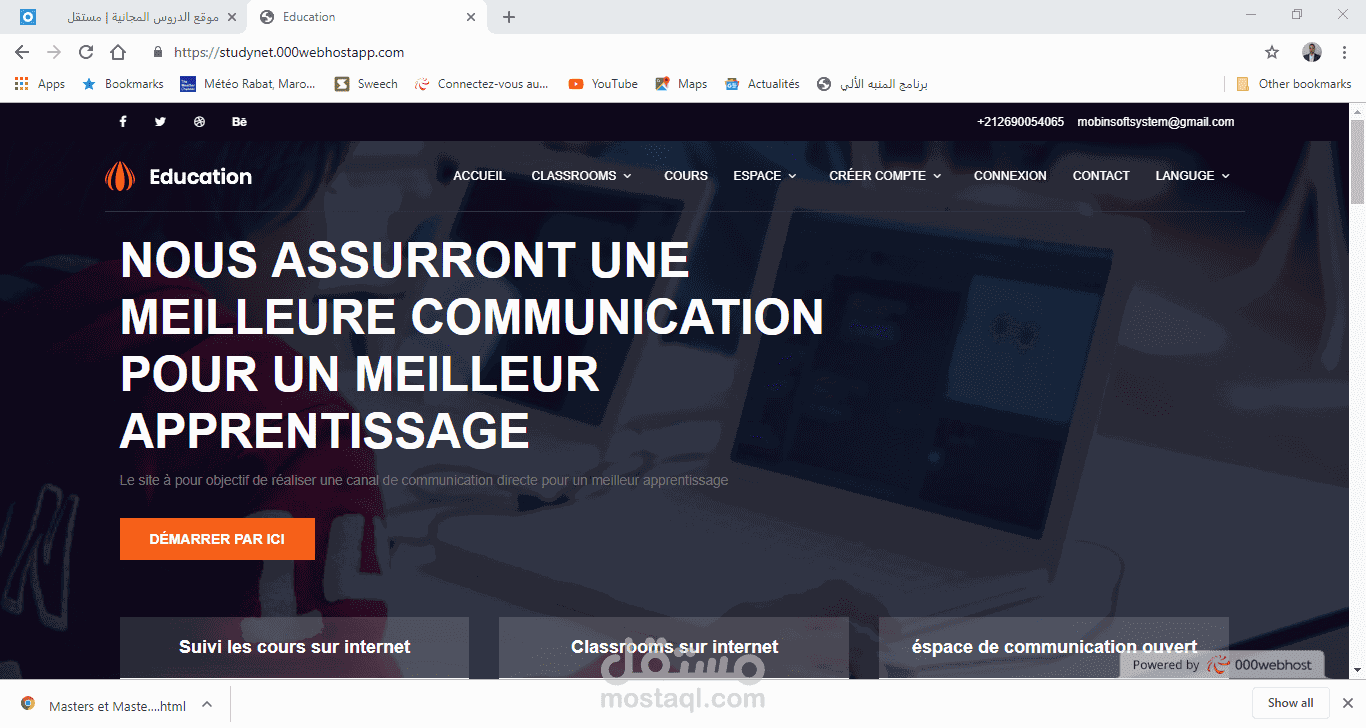Open the Bookmarks star folder
The image size is (1366, 728).
coord(122,84)
